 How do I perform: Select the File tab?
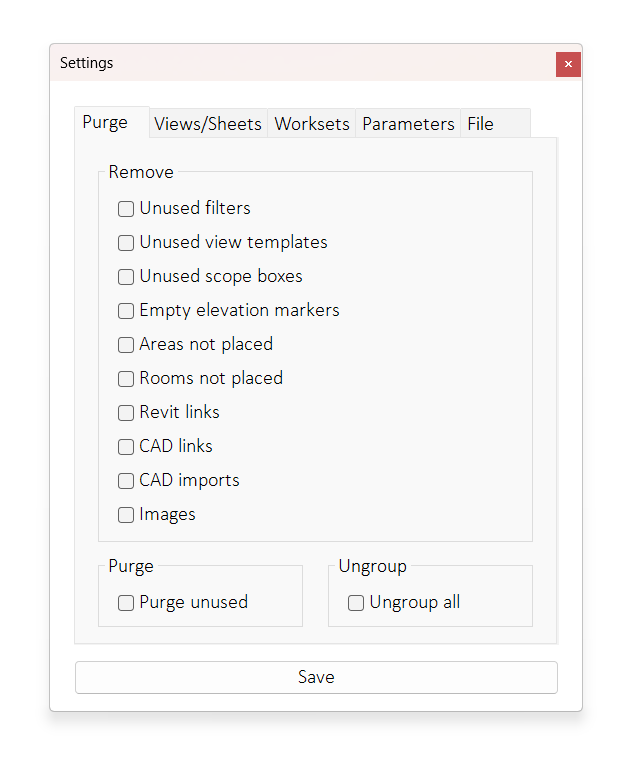coord(481,124)
